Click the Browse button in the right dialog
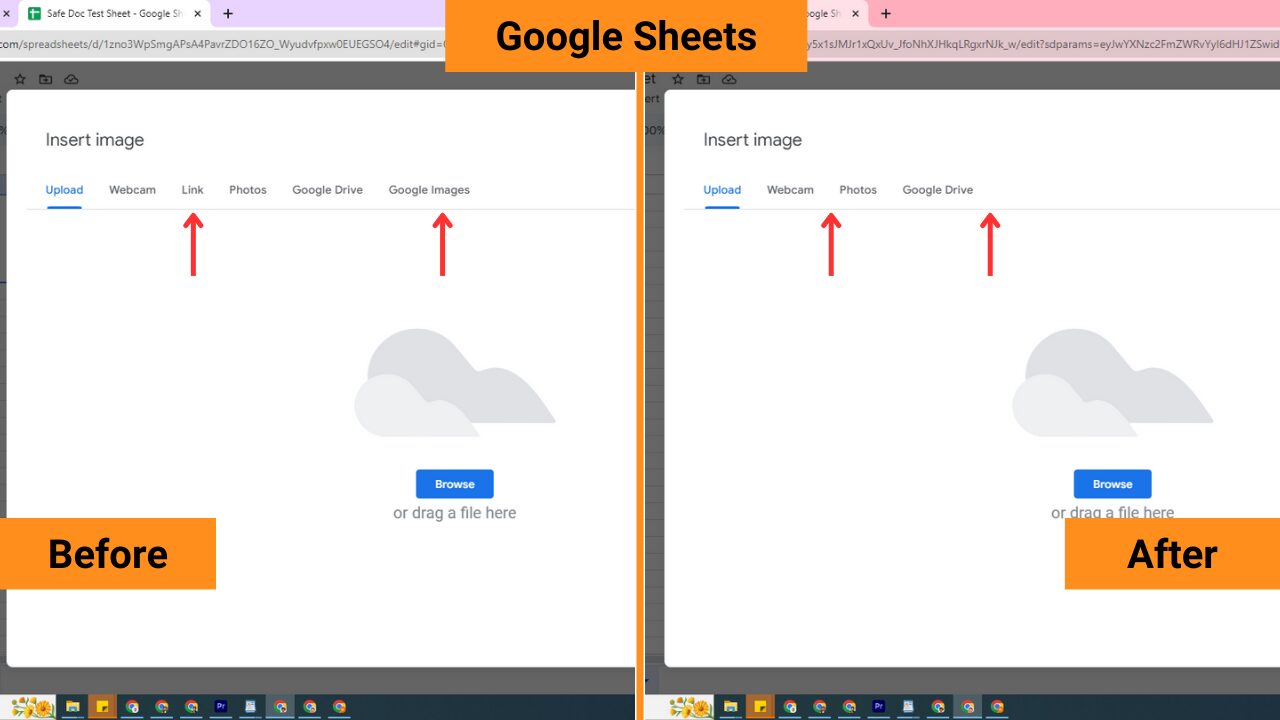Screen dimensions: 1280x720 point(1112,484)
